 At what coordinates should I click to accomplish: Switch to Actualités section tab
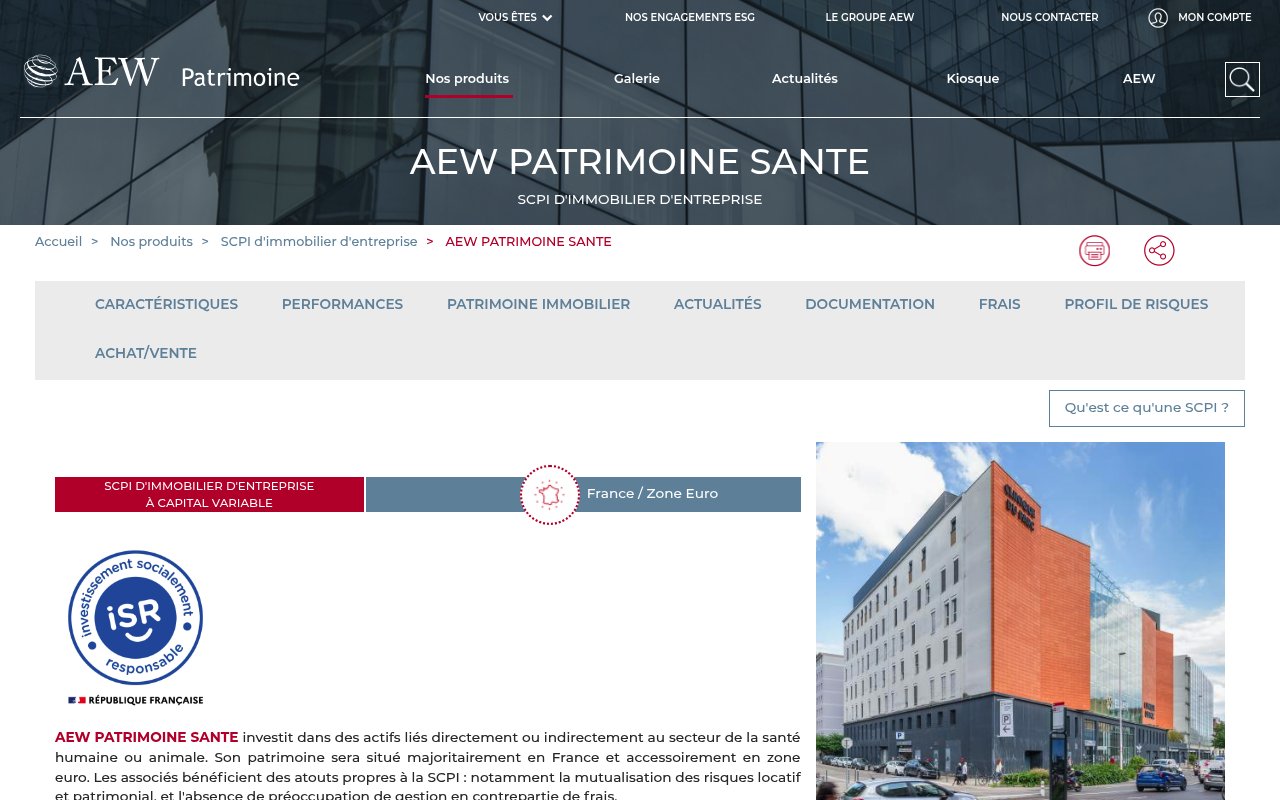(x=717, y=304)
